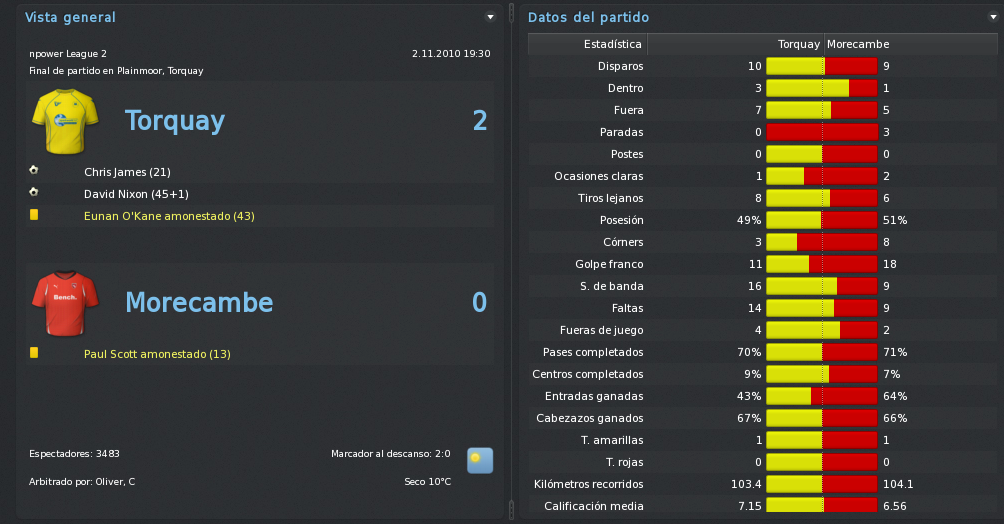The height and width of the screenshot is (524, 1004).
Task: Click the Torquay yellow kit icon
Action: 65,121
